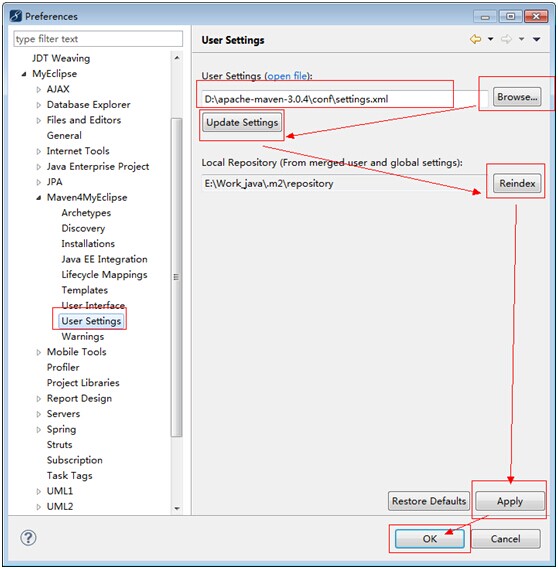Expand the Database Explorer node

coord(39,105)
